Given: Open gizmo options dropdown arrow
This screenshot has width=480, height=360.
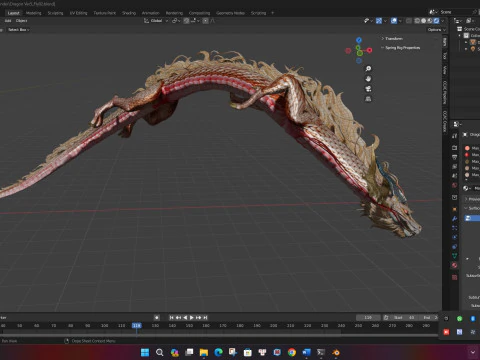Looking at the screenshot, I should point(385,21).
